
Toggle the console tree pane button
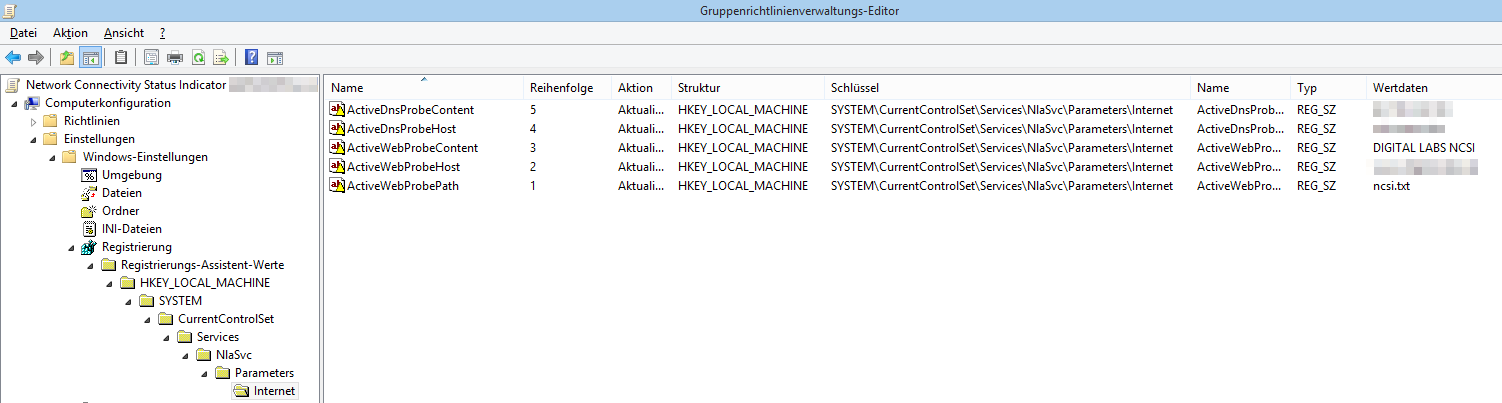[90, 57]
